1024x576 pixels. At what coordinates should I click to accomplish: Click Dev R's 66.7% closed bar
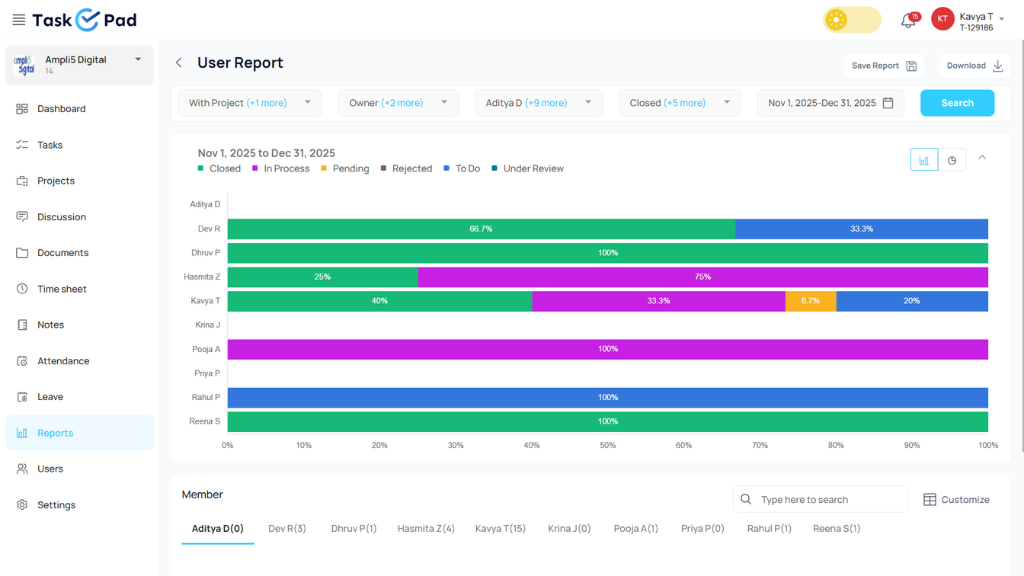pyautogui.click(x=481, y=229)
